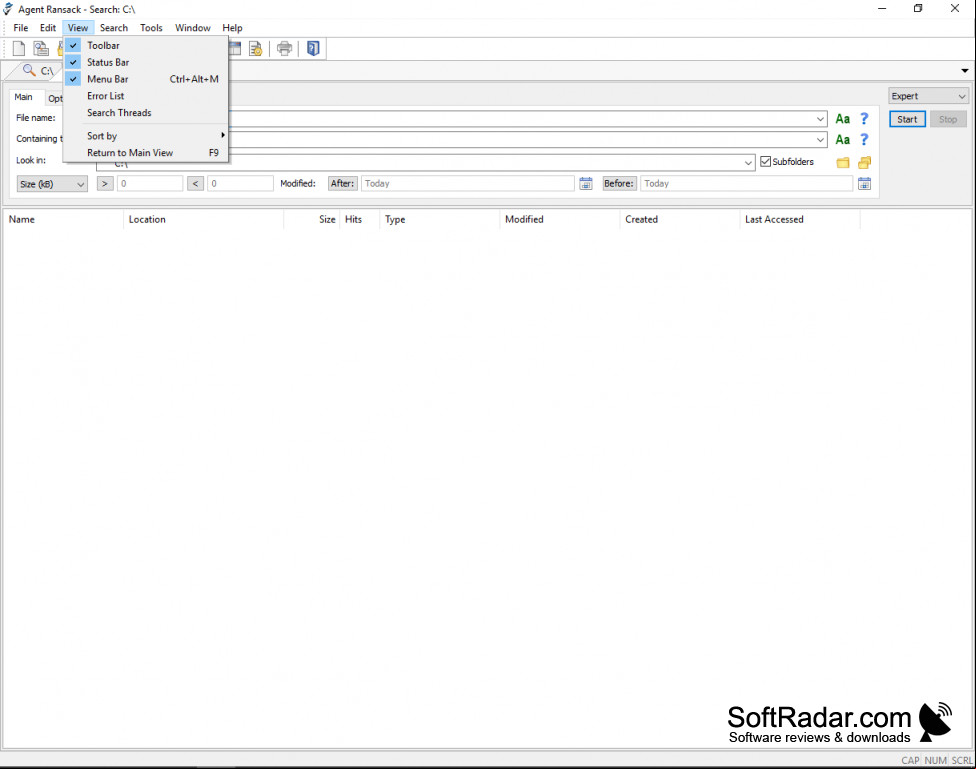Open the Tools menu

tap(151, 28)
